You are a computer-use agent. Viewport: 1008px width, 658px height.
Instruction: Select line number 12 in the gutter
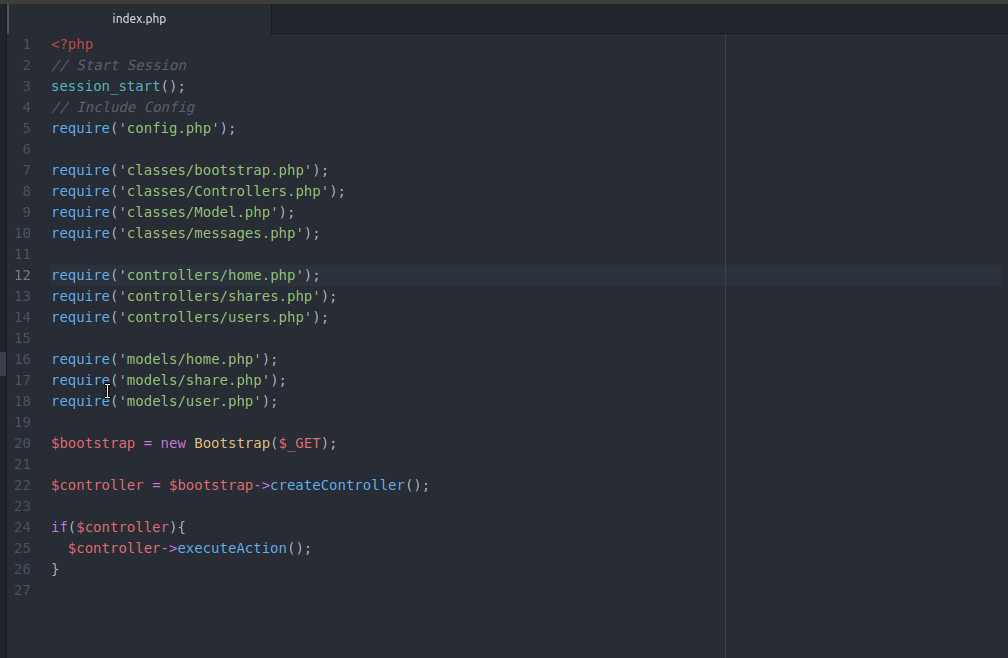22,275
